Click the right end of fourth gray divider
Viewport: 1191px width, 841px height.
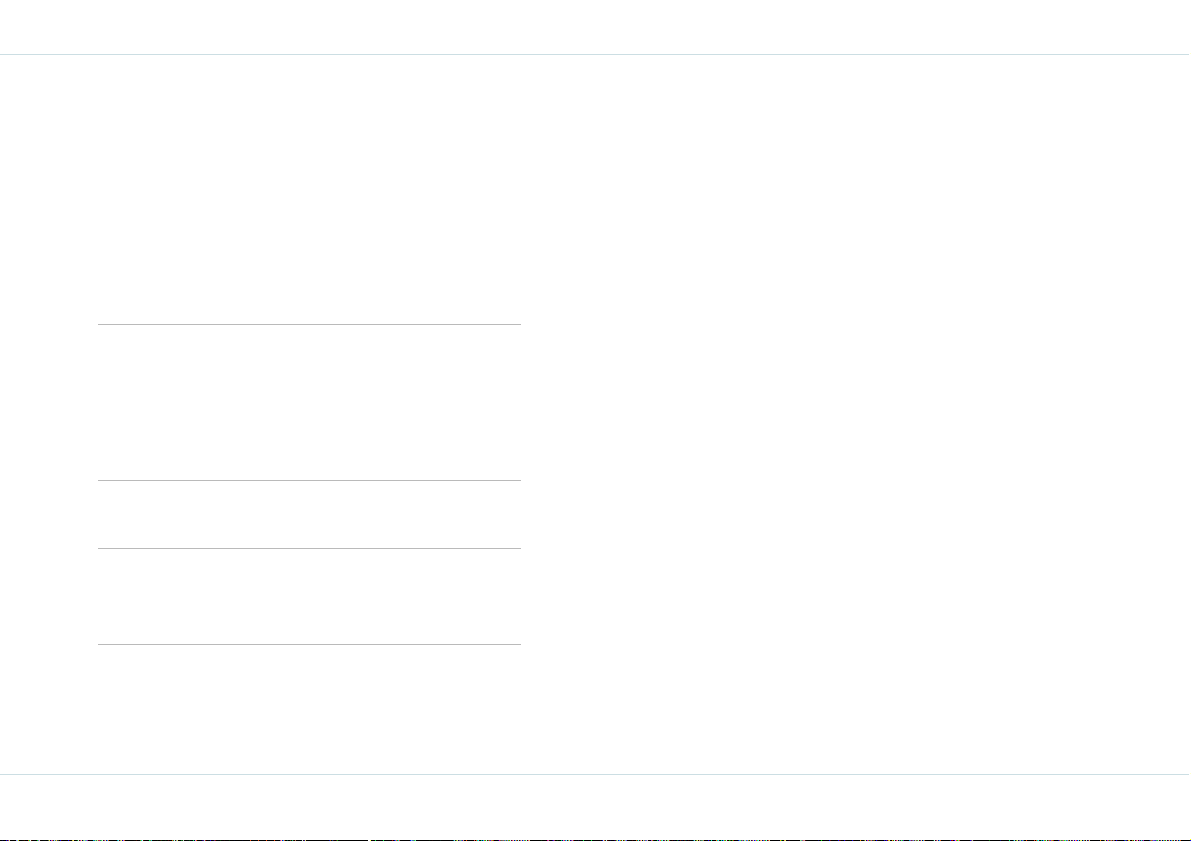[519, 644]
